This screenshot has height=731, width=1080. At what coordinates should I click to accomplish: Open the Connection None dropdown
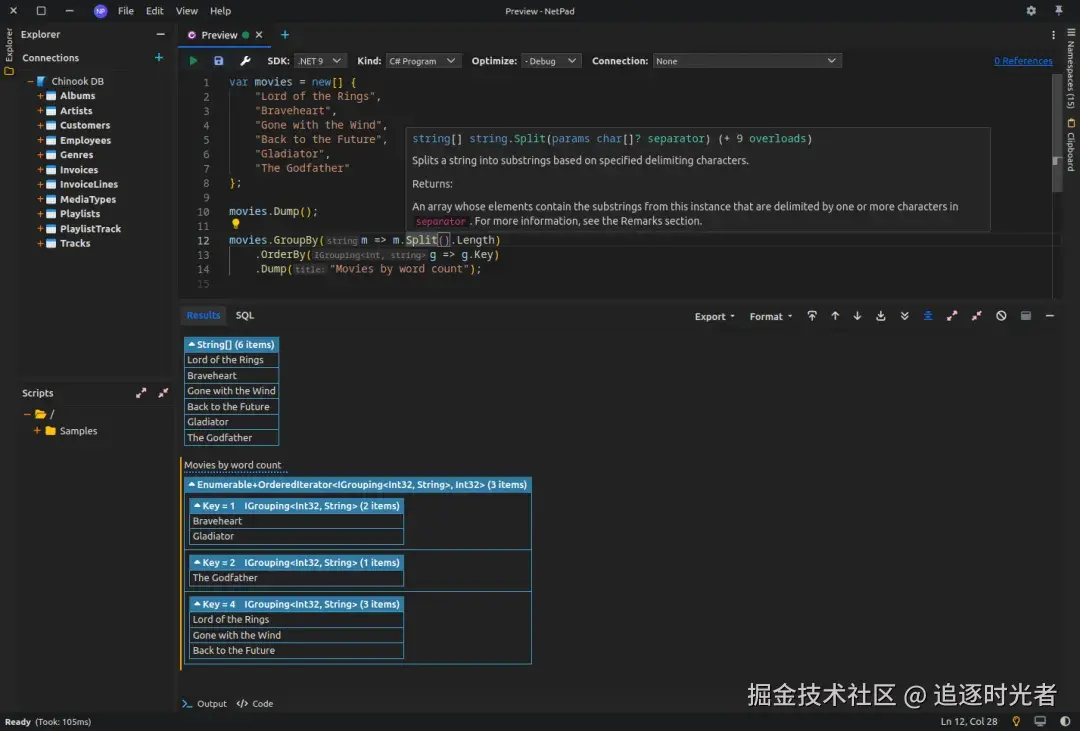coord(747,61)
